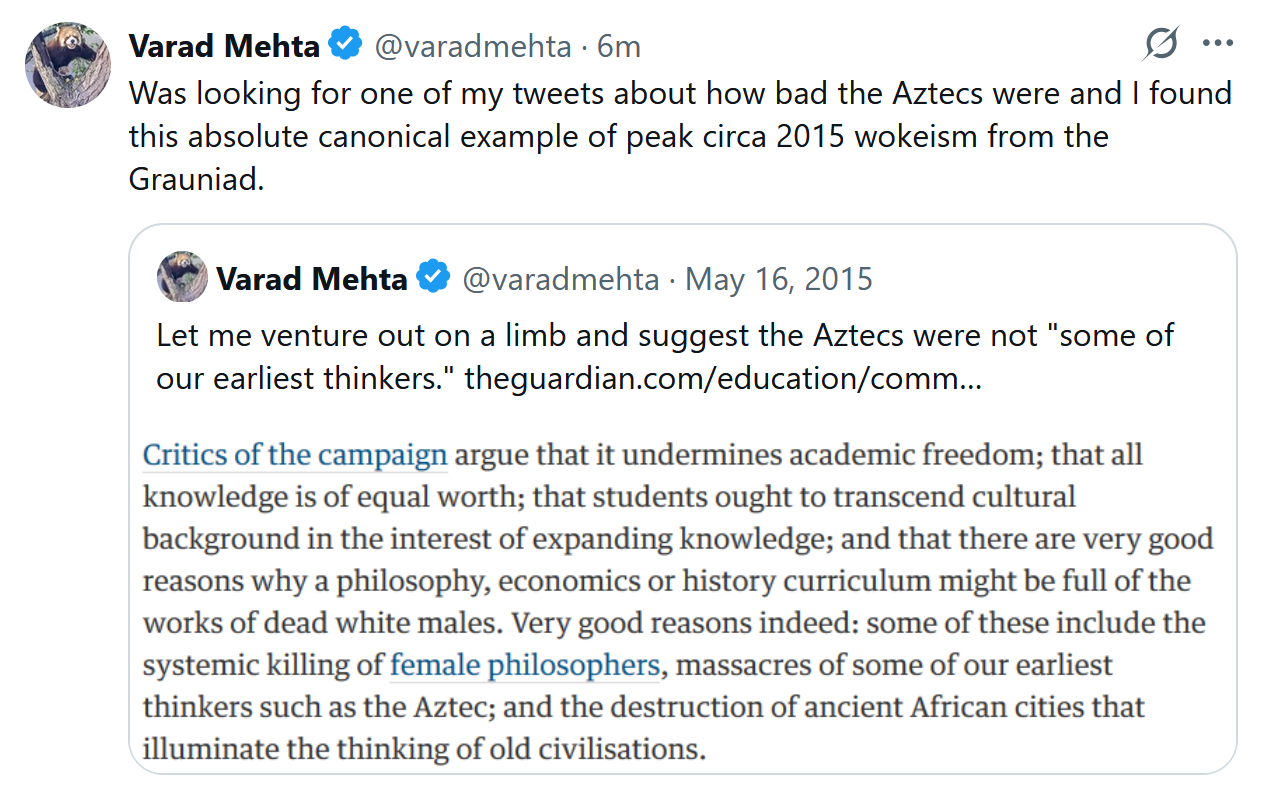Click the @varadmehta handle in quoted tweet

[560, 278]
